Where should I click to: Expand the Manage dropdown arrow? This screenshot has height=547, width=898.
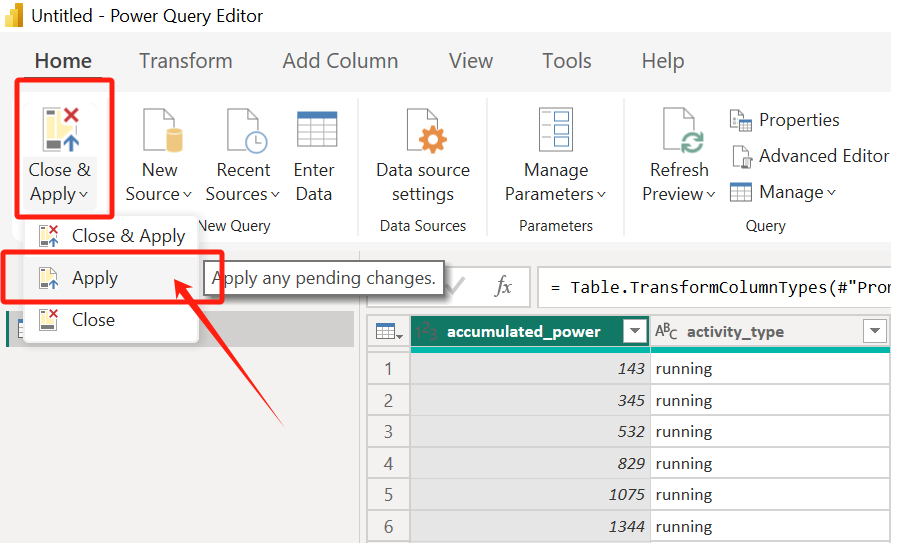click(x=831, y=192)
